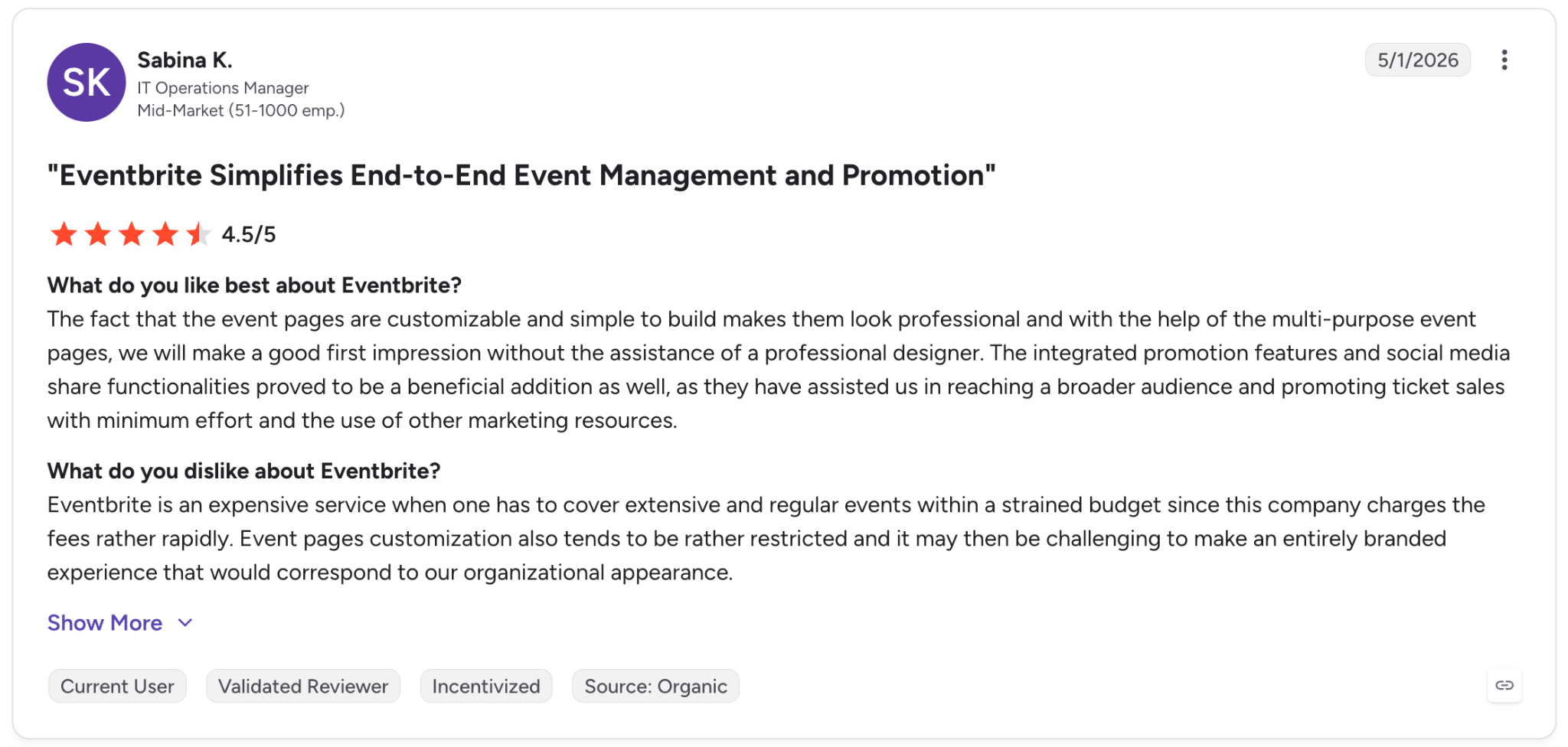
Task: Open the review title about Event Management
Action: (521, 175)
